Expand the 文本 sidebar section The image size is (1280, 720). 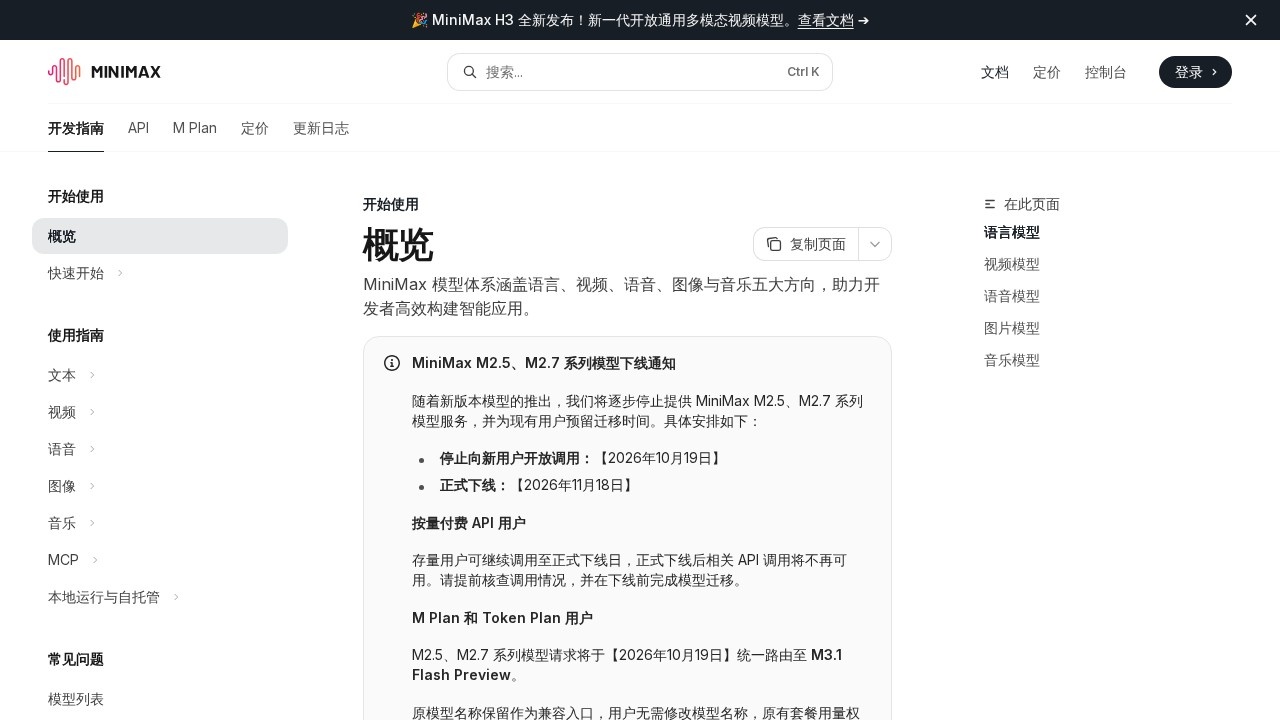tap(92, 375)
